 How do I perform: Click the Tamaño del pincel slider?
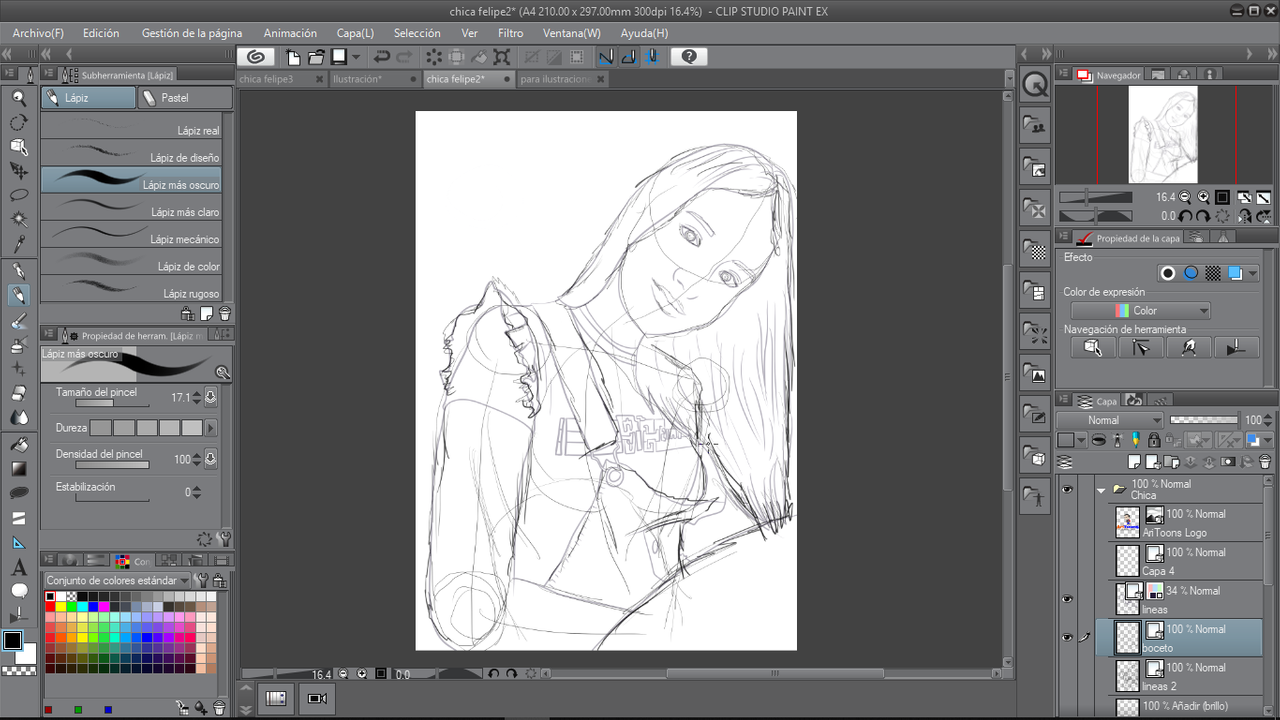(x=112, y=403)
